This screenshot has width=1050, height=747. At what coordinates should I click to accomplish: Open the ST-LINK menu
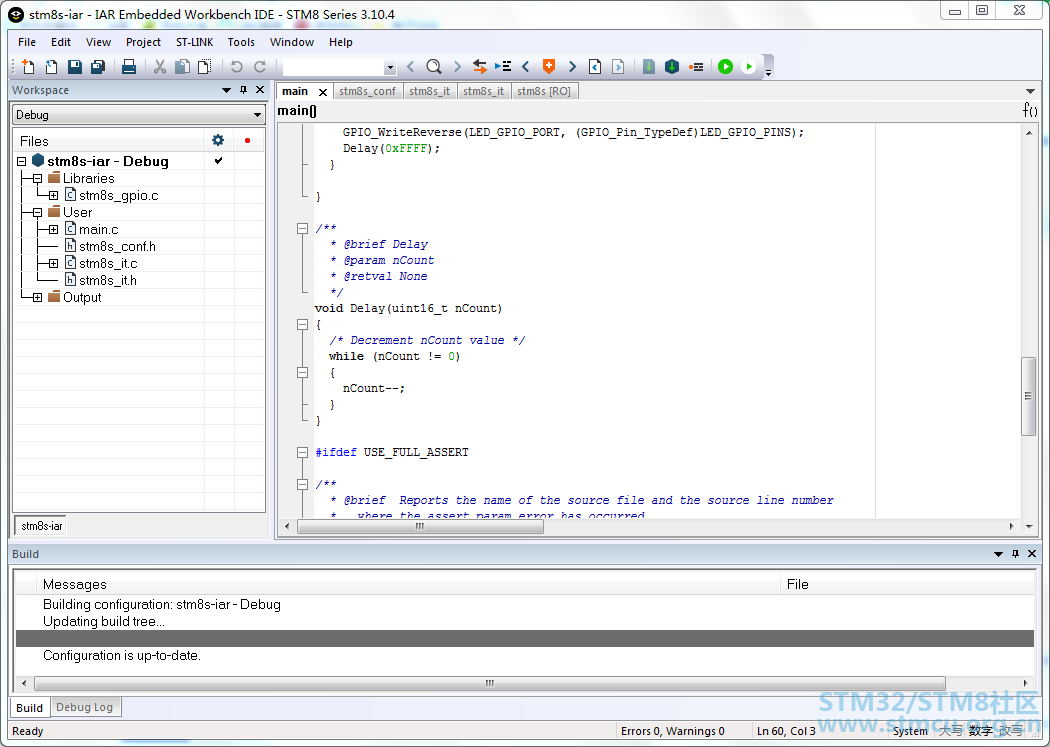coord(194,42)
